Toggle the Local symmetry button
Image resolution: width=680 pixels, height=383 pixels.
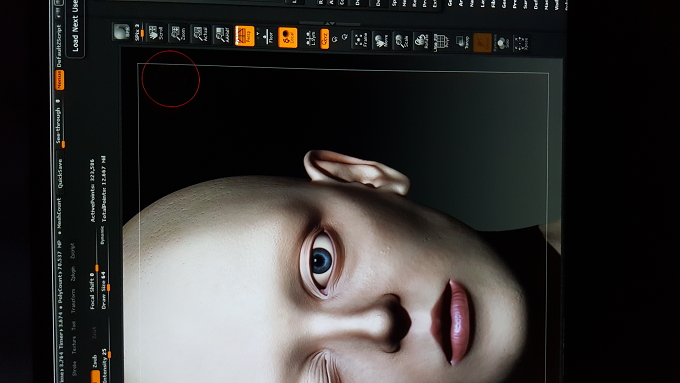[x=287, y=37]
